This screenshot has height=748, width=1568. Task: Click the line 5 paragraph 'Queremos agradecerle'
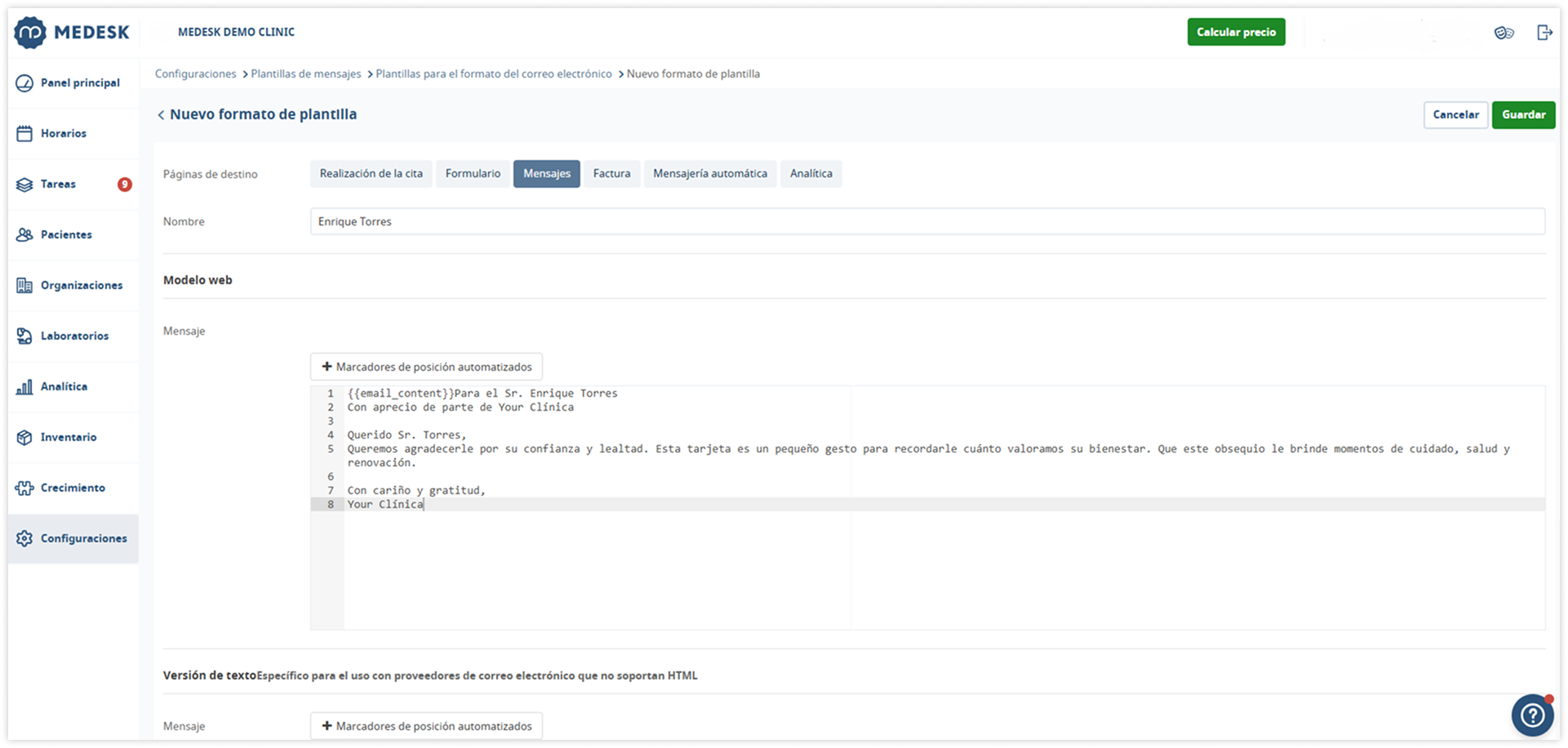[928, 456]
